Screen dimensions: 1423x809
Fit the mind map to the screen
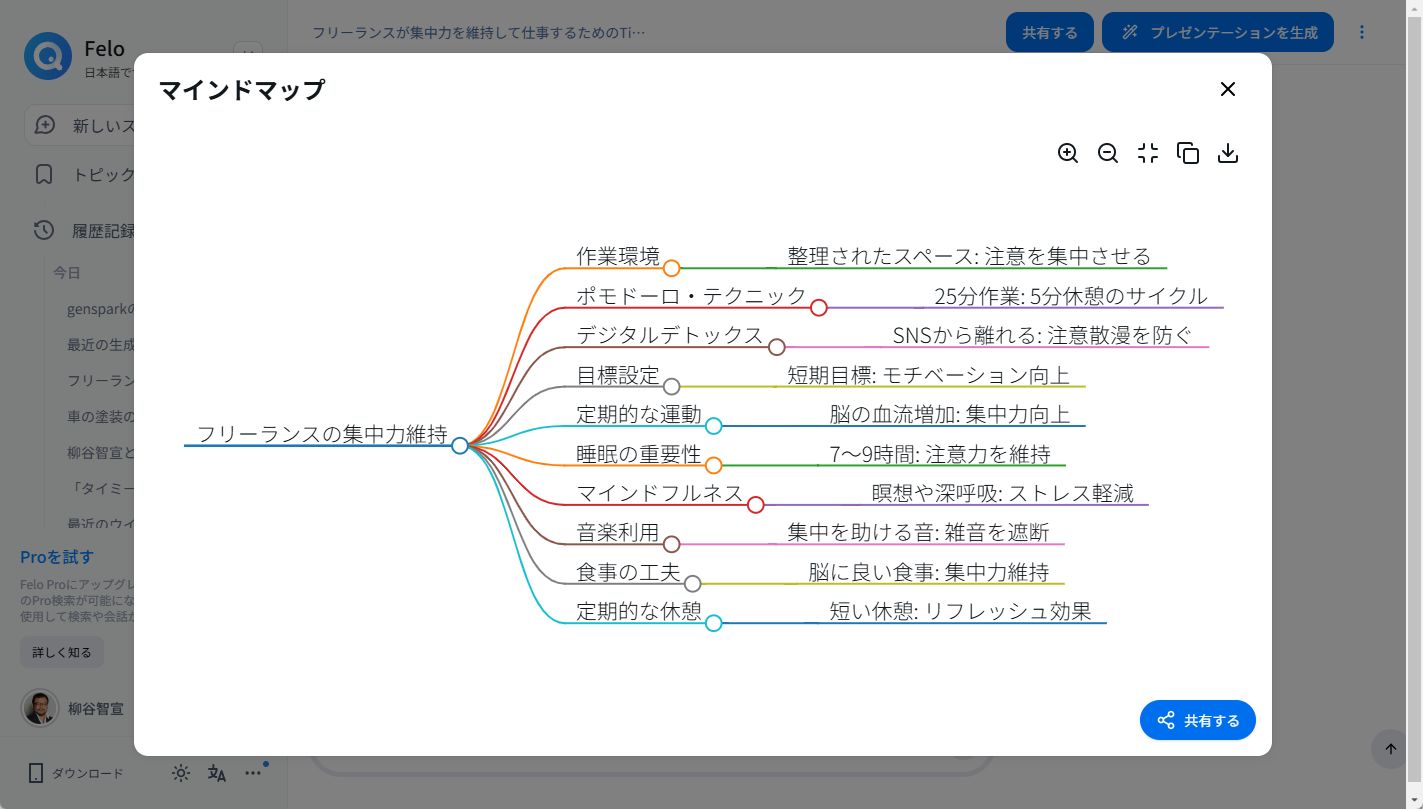click(1148, 153)
